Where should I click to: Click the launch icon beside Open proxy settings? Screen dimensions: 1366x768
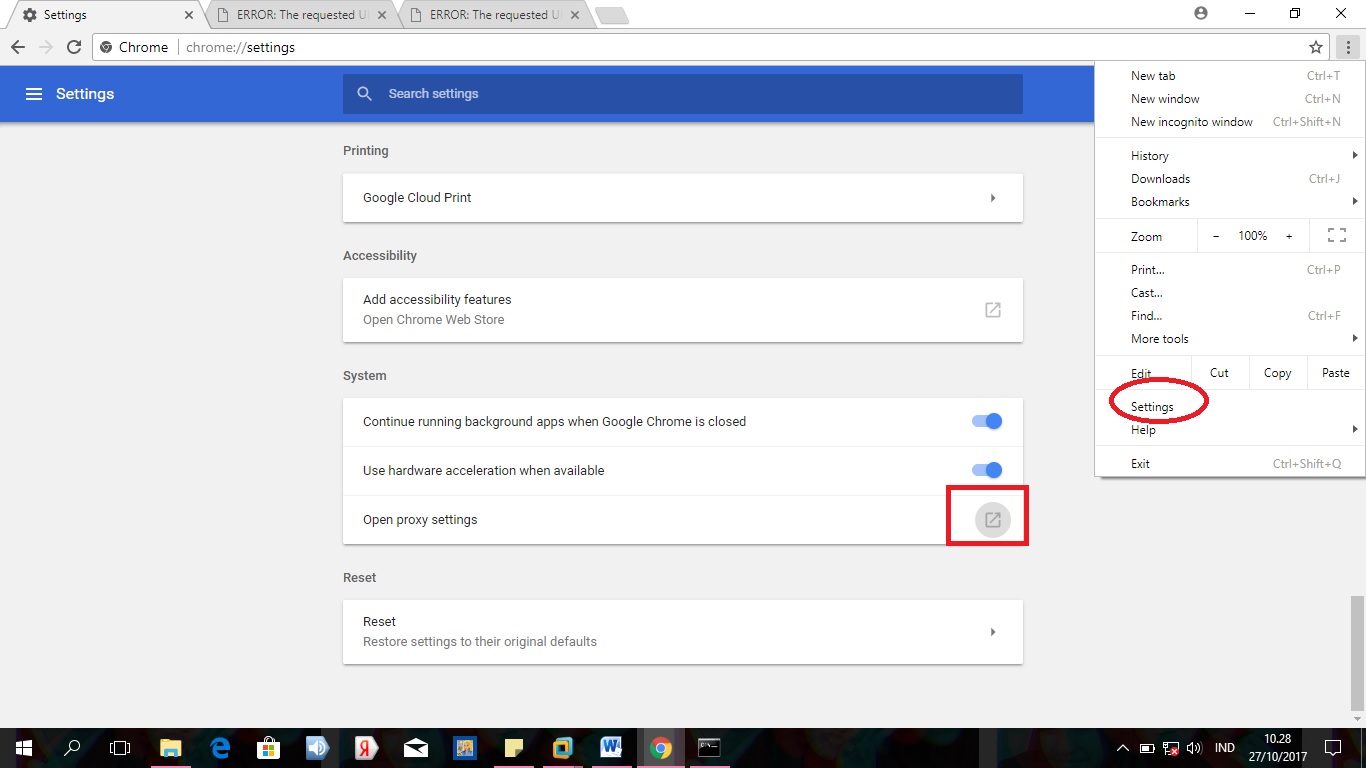[x=991, y=519]
